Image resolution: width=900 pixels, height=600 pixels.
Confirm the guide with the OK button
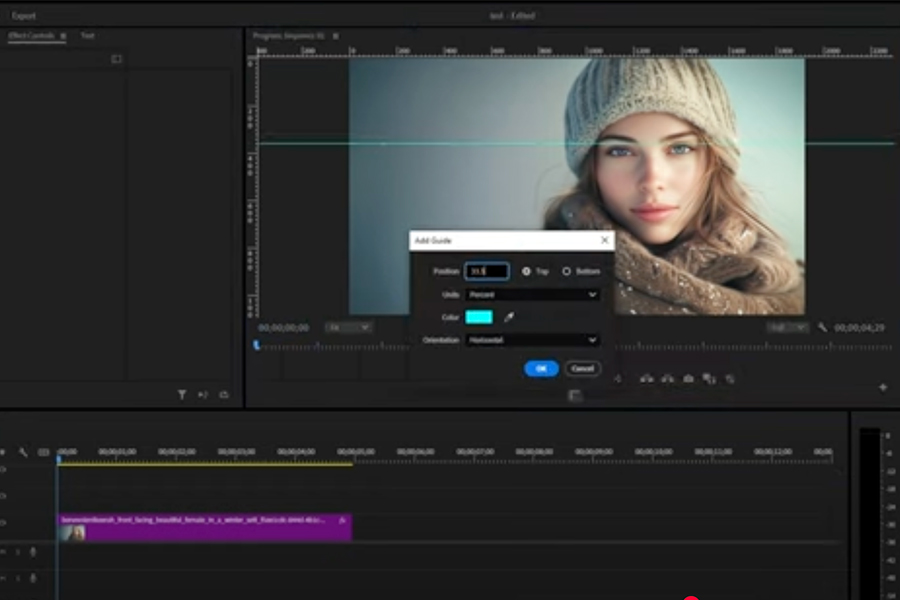(541, 369)
